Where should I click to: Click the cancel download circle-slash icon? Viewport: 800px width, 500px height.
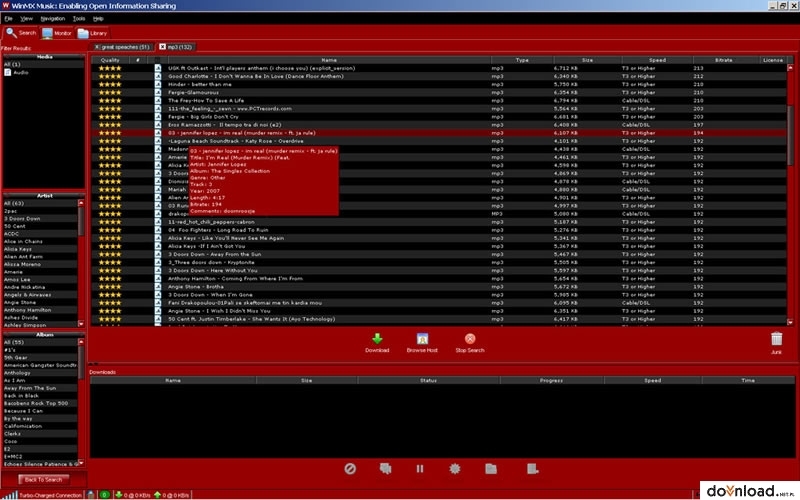coord(350,468)
